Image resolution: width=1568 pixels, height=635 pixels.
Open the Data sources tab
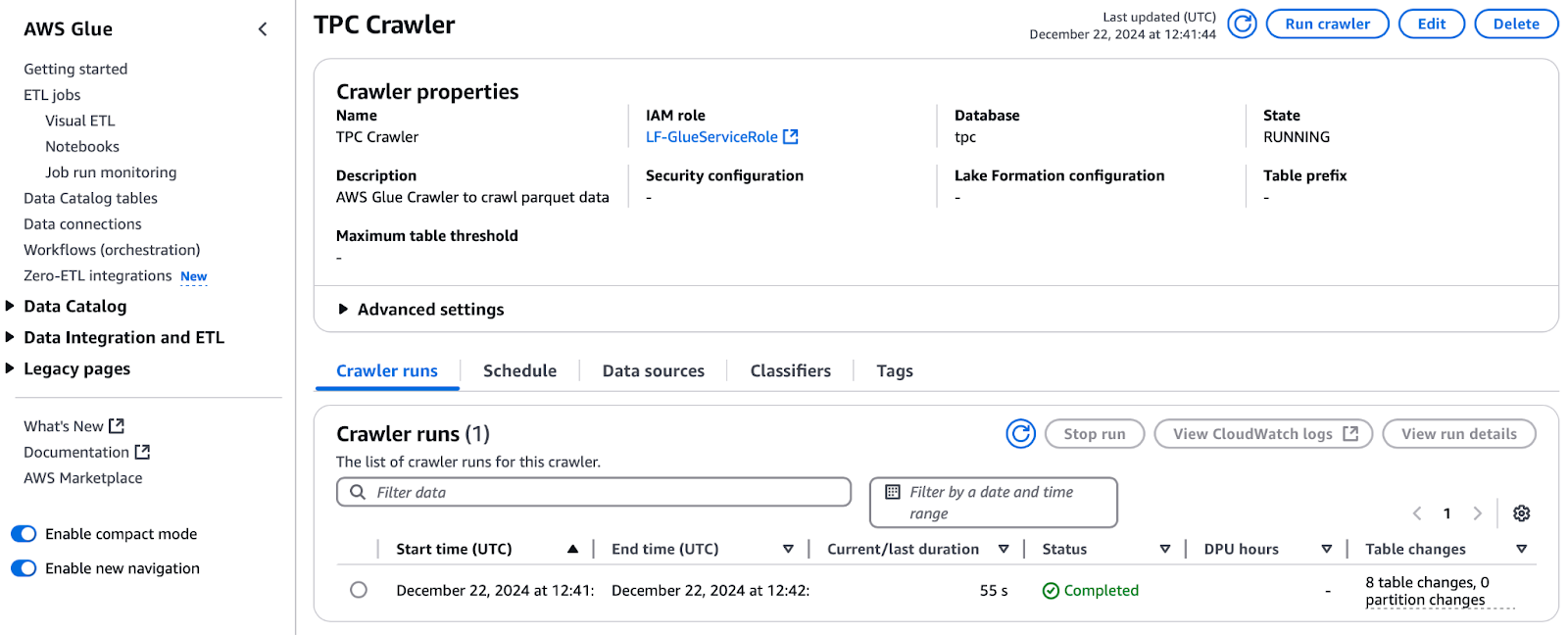654,371
